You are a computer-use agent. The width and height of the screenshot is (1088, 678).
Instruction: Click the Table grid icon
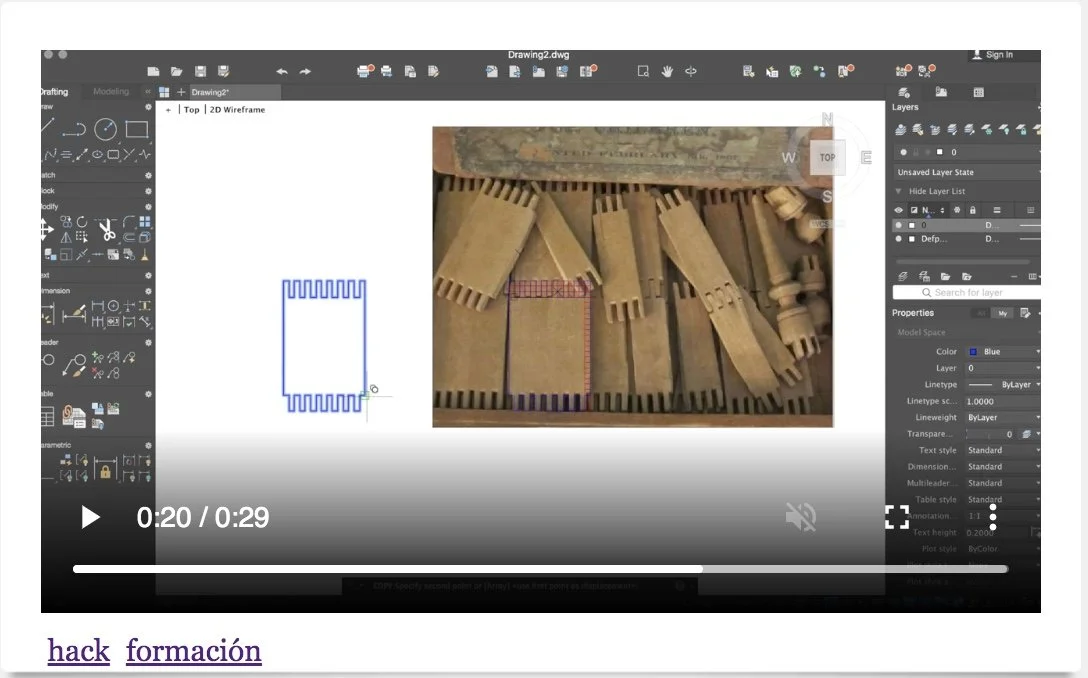coord(47,416)
